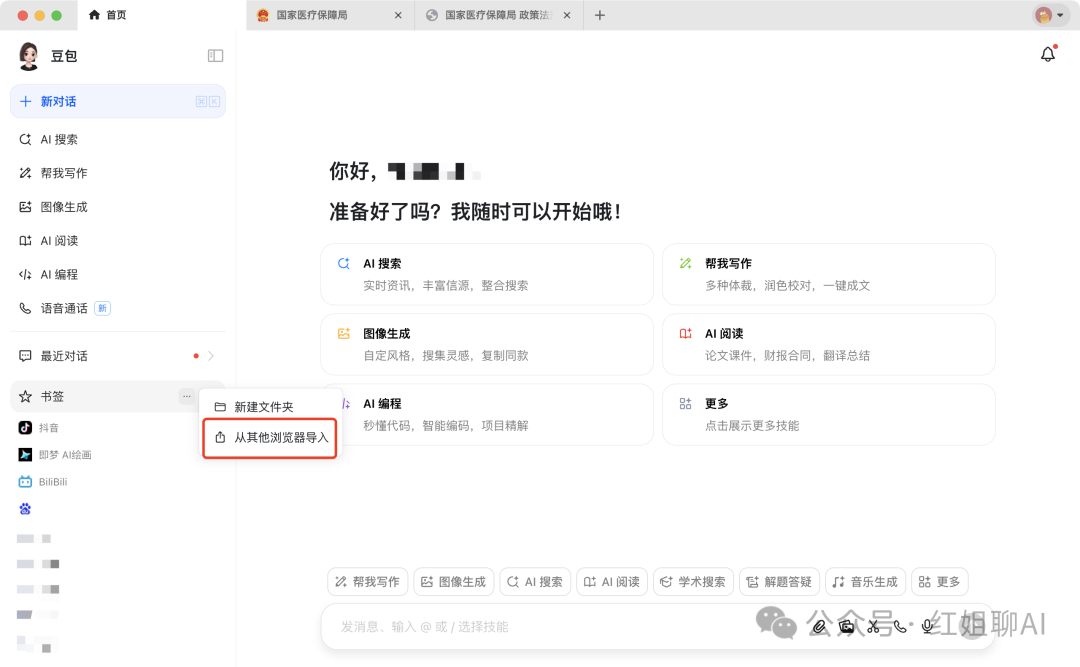Choose 从其他浏览器导入 from the menu
This screenshot has height=667, width=1080.
[269, 438]
